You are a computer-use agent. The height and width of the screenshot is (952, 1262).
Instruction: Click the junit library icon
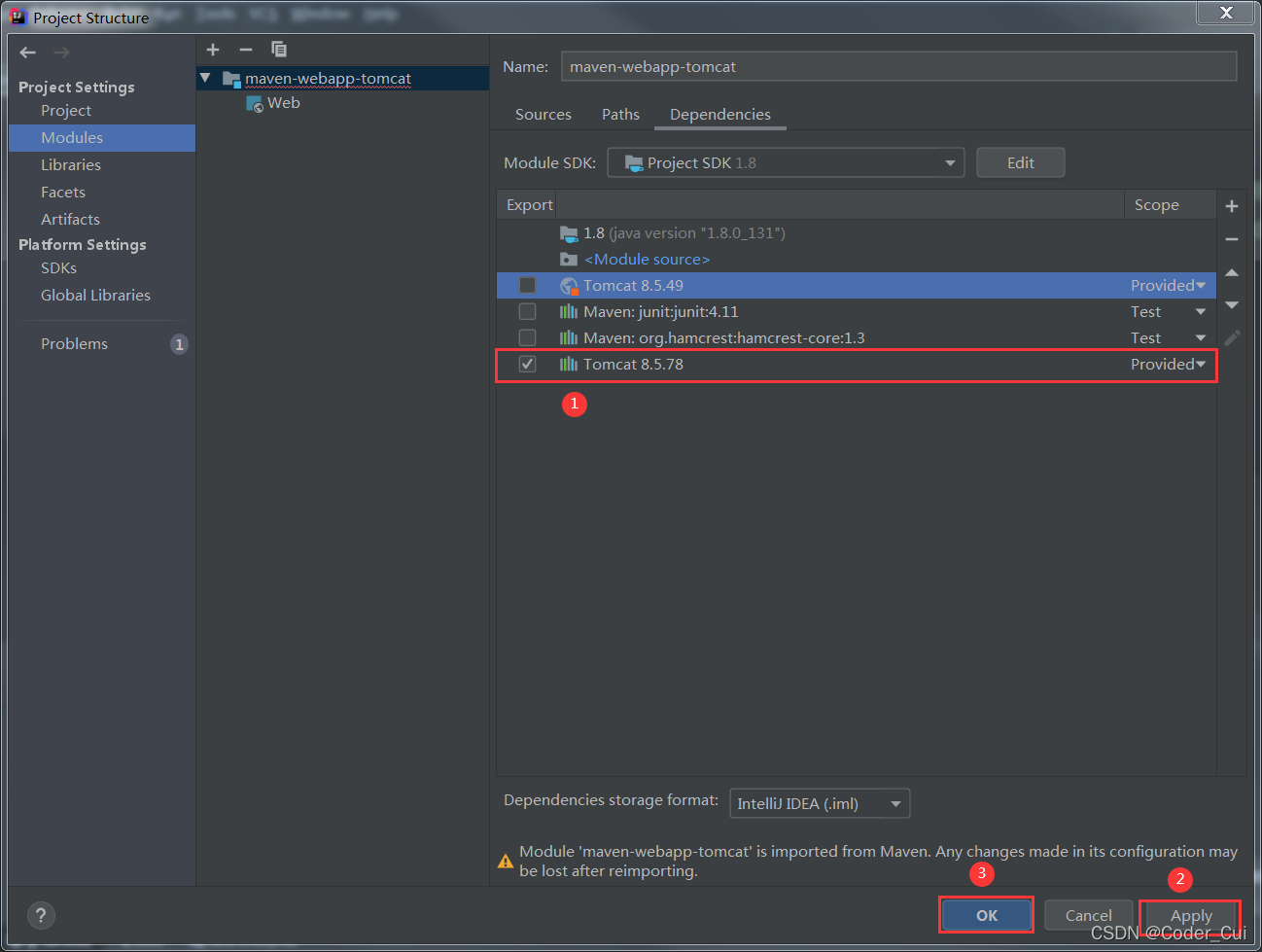569,312
